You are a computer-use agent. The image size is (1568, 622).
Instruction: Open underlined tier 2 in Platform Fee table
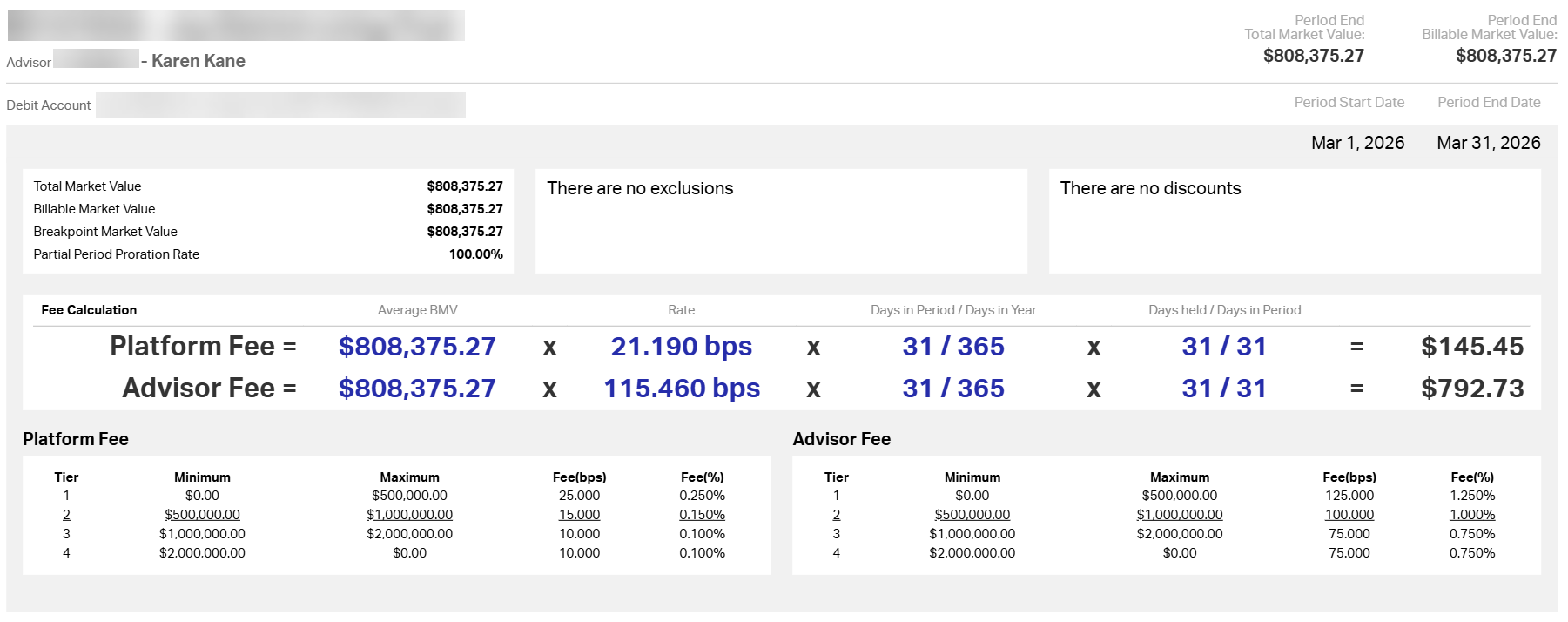[x=66, y=515]
